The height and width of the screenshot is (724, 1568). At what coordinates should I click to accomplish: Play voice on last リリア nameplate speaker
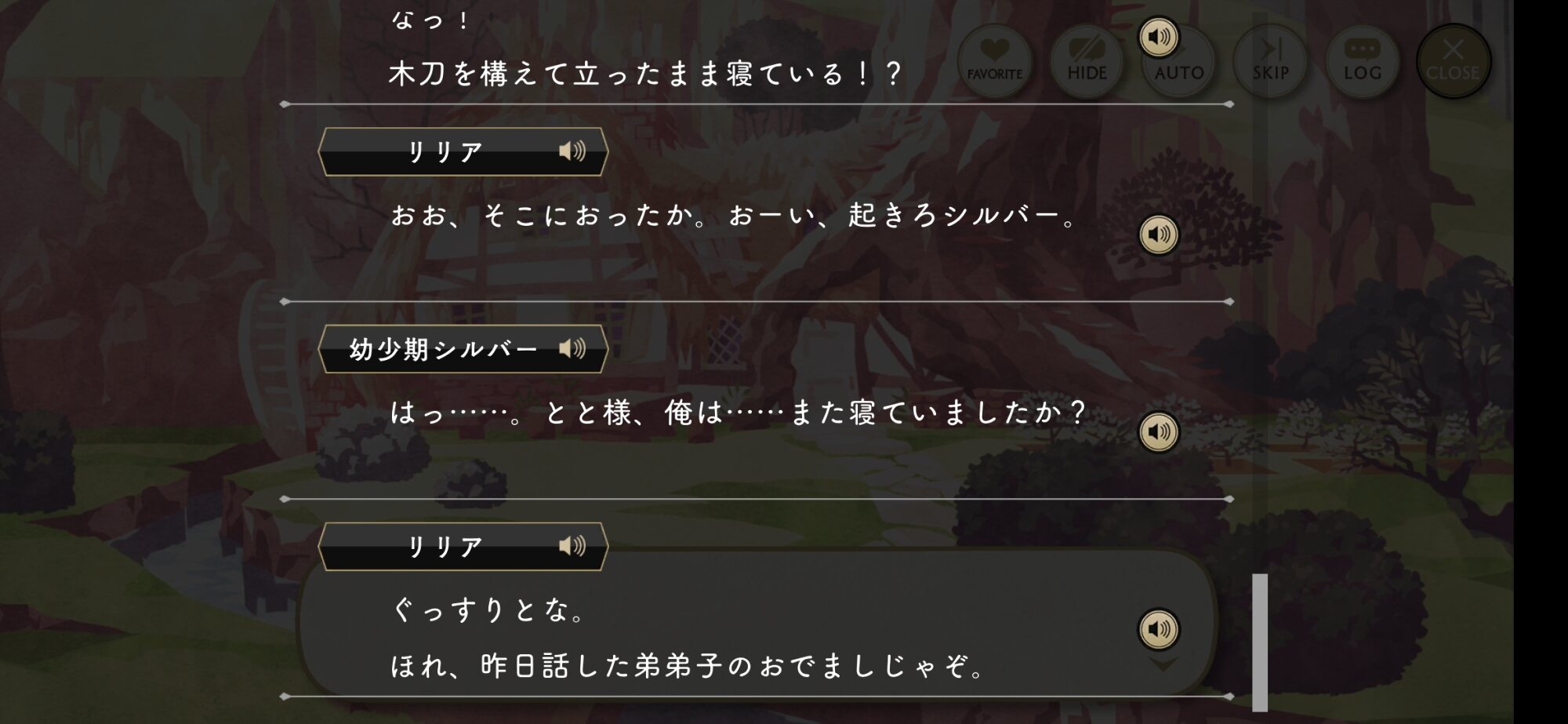click(x=572, y=546)
